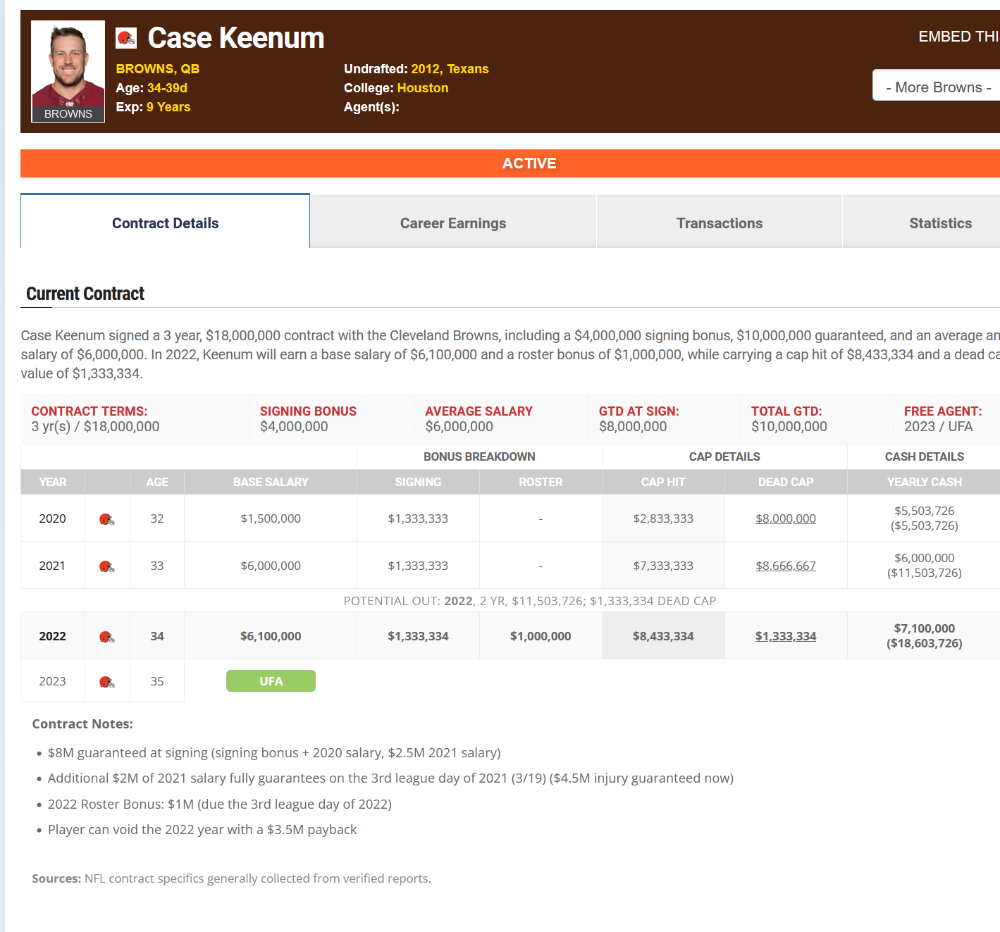Click the Browns helmet icon in the 2020 row
The width and height of the screenshot is (1000, 932).
pos(107,519)
